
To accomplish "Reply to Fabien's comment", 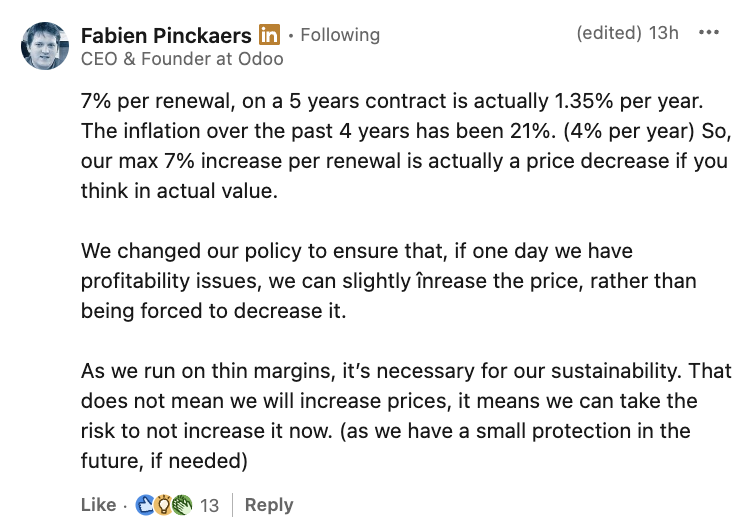I will pos(269,505).
